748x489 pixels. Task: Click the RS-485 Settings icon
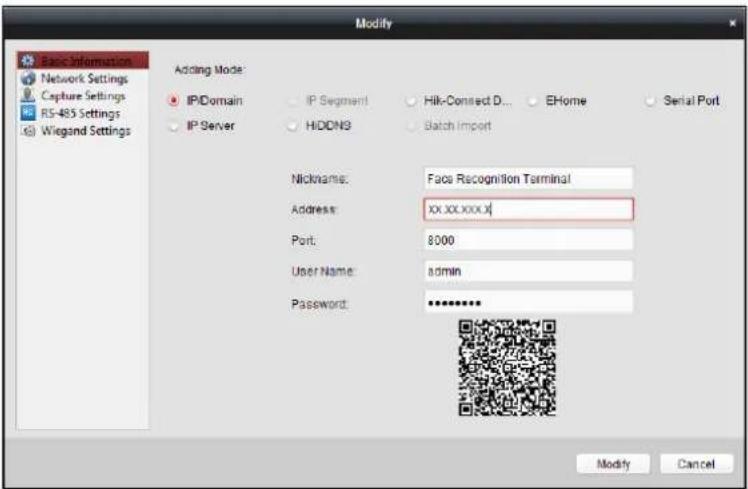(x=28, y=113)
